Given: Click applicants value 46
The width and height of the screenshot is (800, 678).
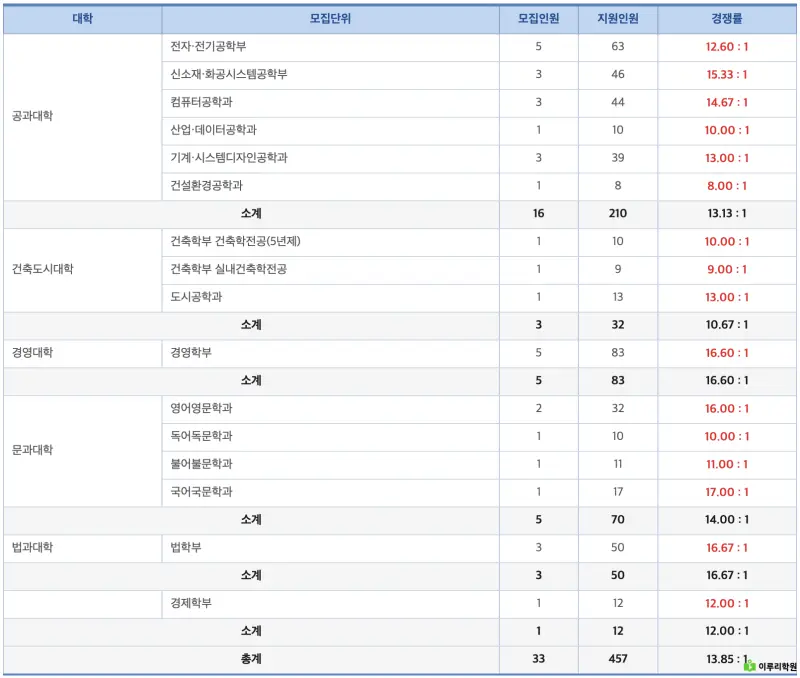Looking at the screenshot, I should [x=618, y=74].
